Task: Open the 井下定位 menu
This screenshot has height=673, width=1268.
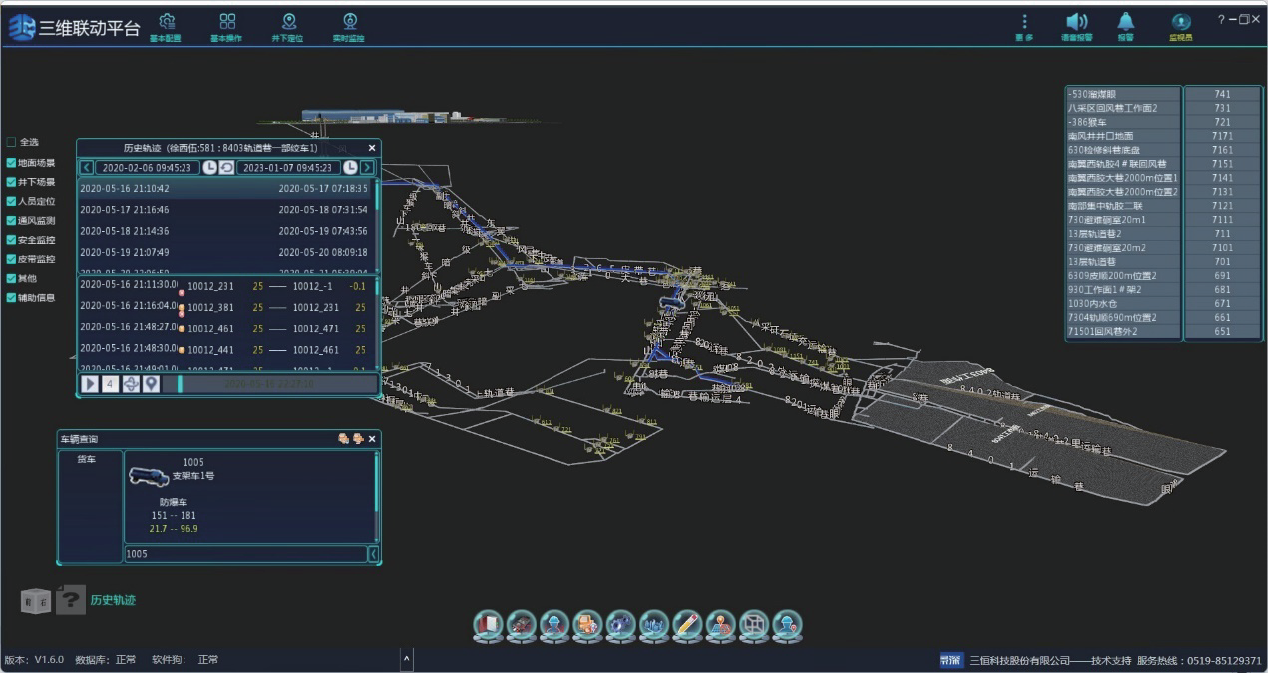Action: (x=289, y=25)
